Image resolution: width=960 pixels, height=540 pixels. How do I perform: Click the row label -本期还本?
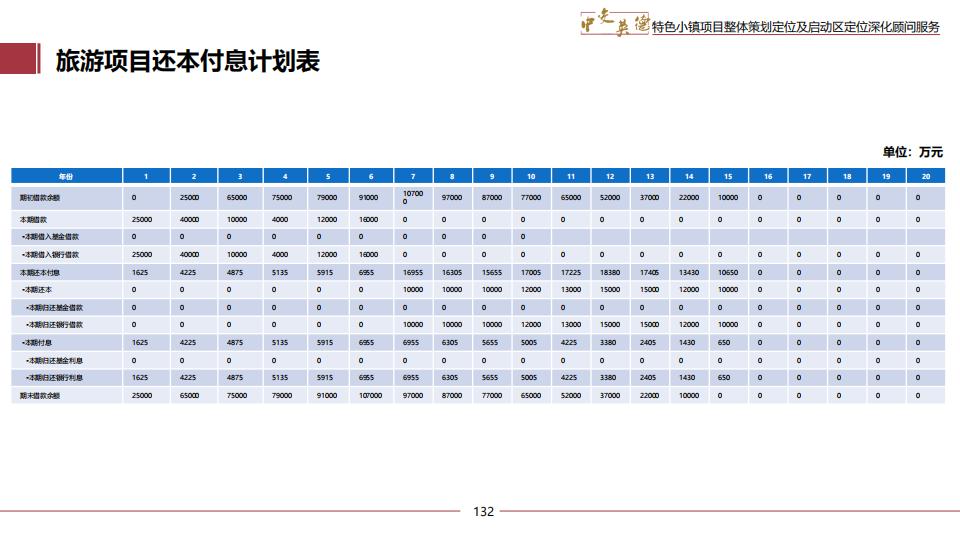pyautogui.click(x=37, y=290)
